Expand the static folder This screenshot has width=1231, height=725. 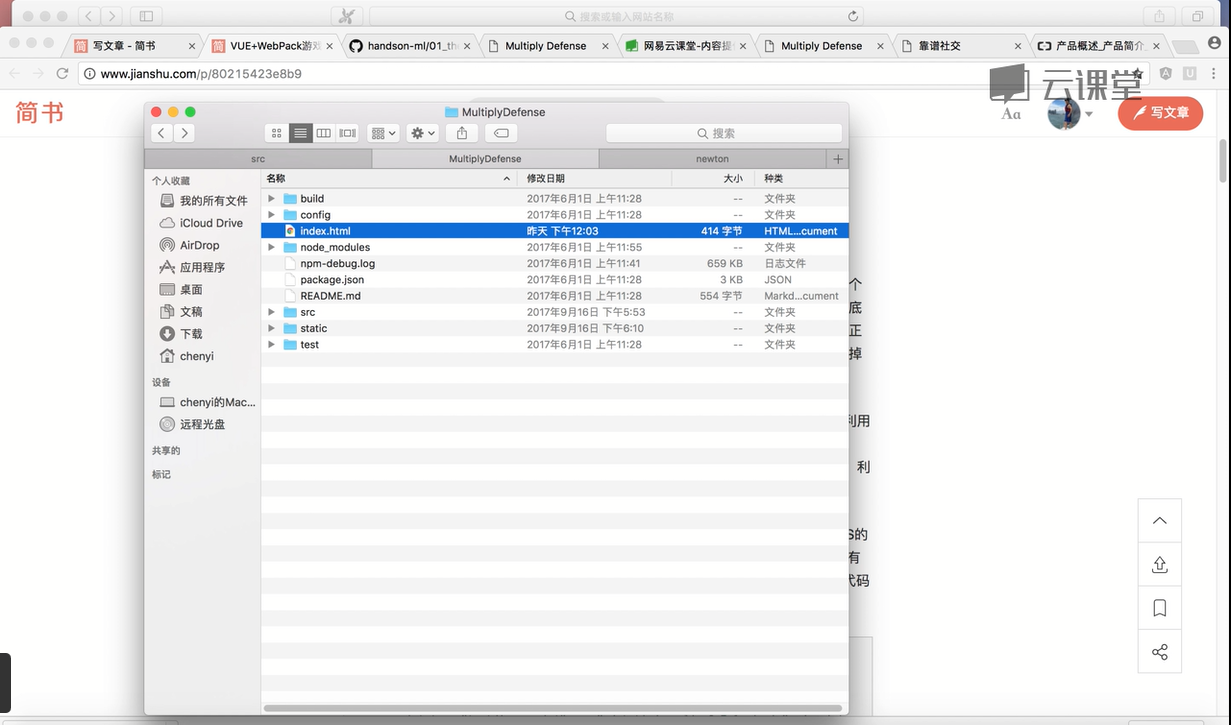[x=271, y=328]
